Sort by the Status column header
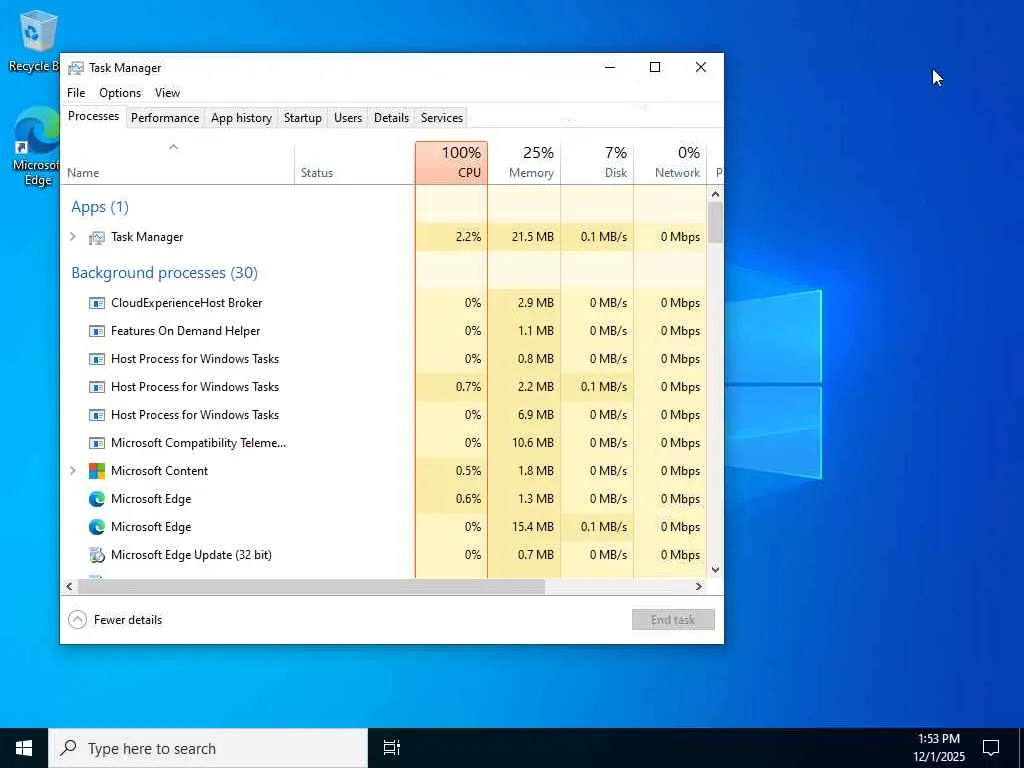 [355, 163]
